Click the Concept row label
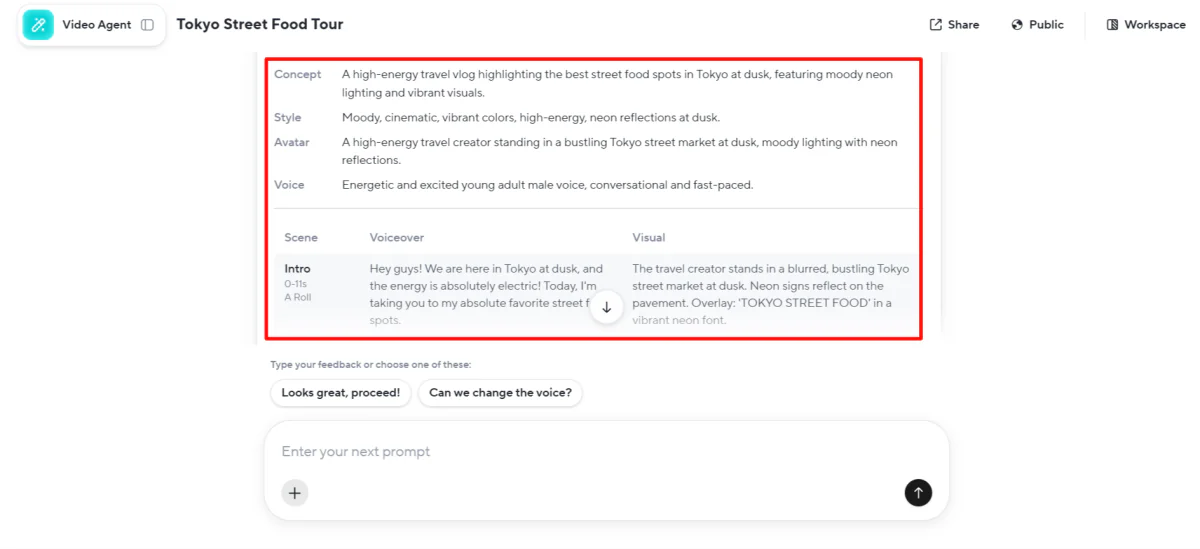Viewport: 1200px width, 549px height. coord(297,74)
